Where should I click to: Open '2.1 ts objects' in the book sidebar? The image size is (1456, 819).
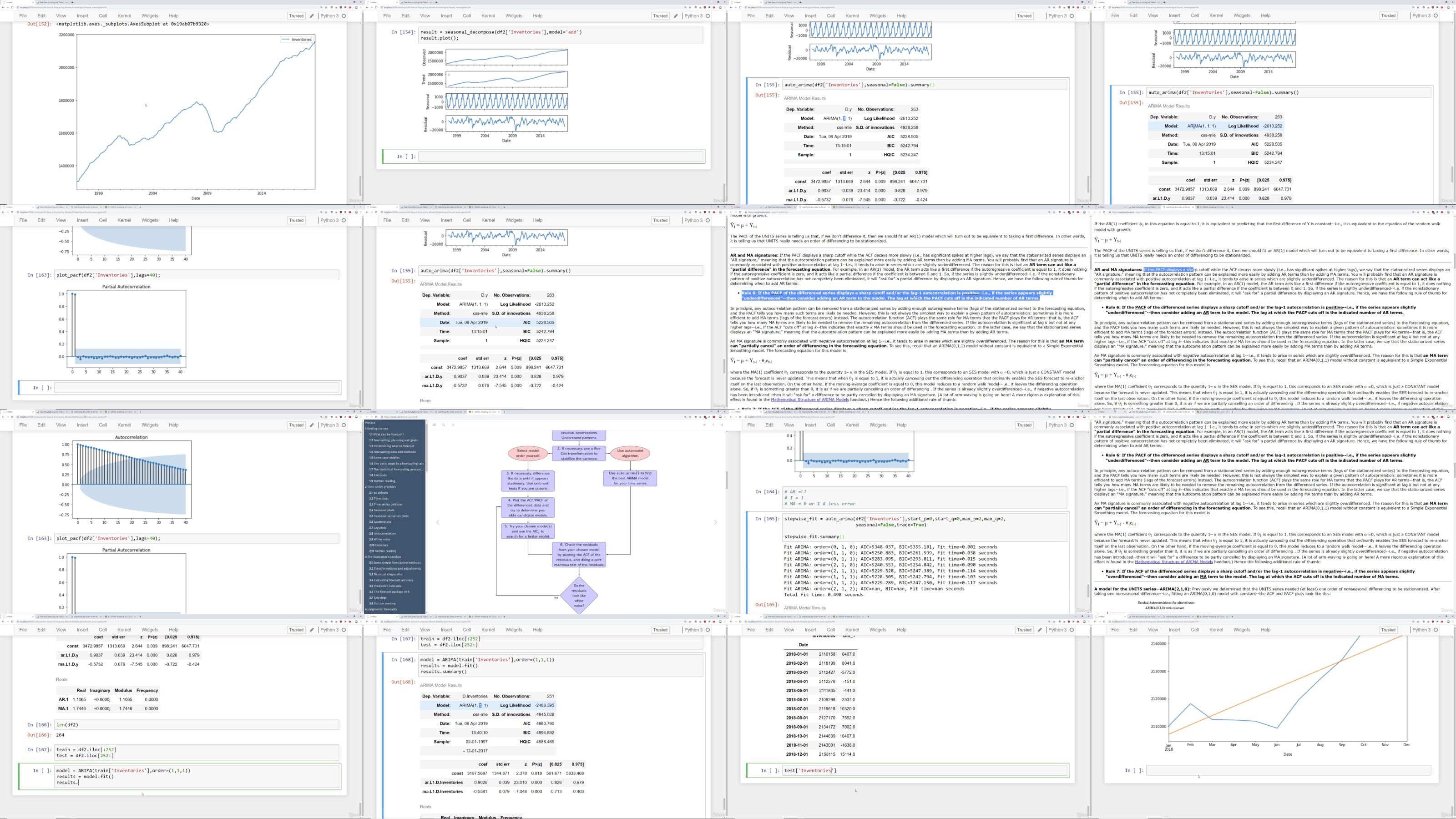point(379,493)
